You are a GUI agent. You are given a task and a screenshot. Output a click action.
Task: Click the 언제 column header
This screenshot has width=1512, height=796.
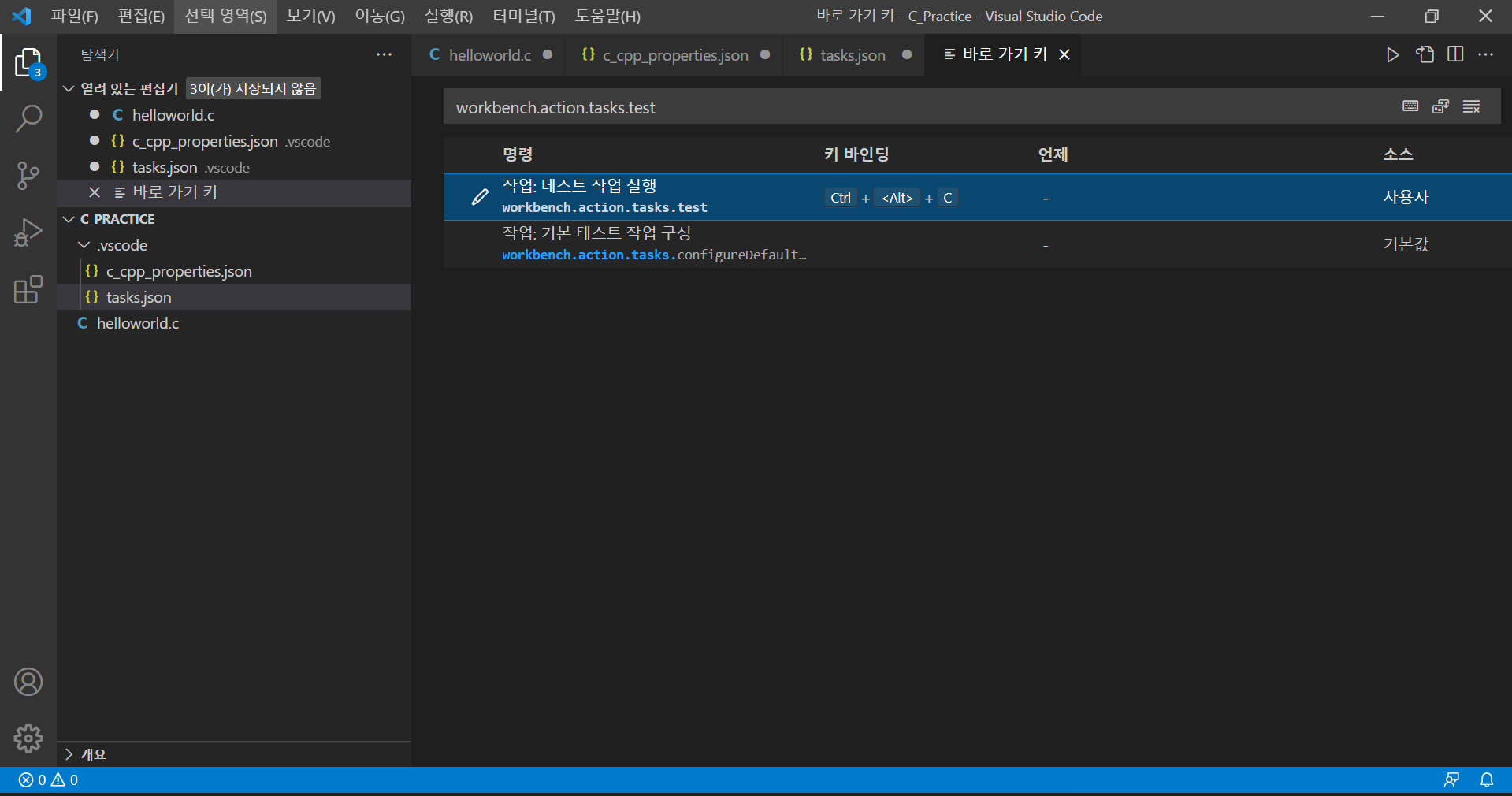[x=1053, y=154]
